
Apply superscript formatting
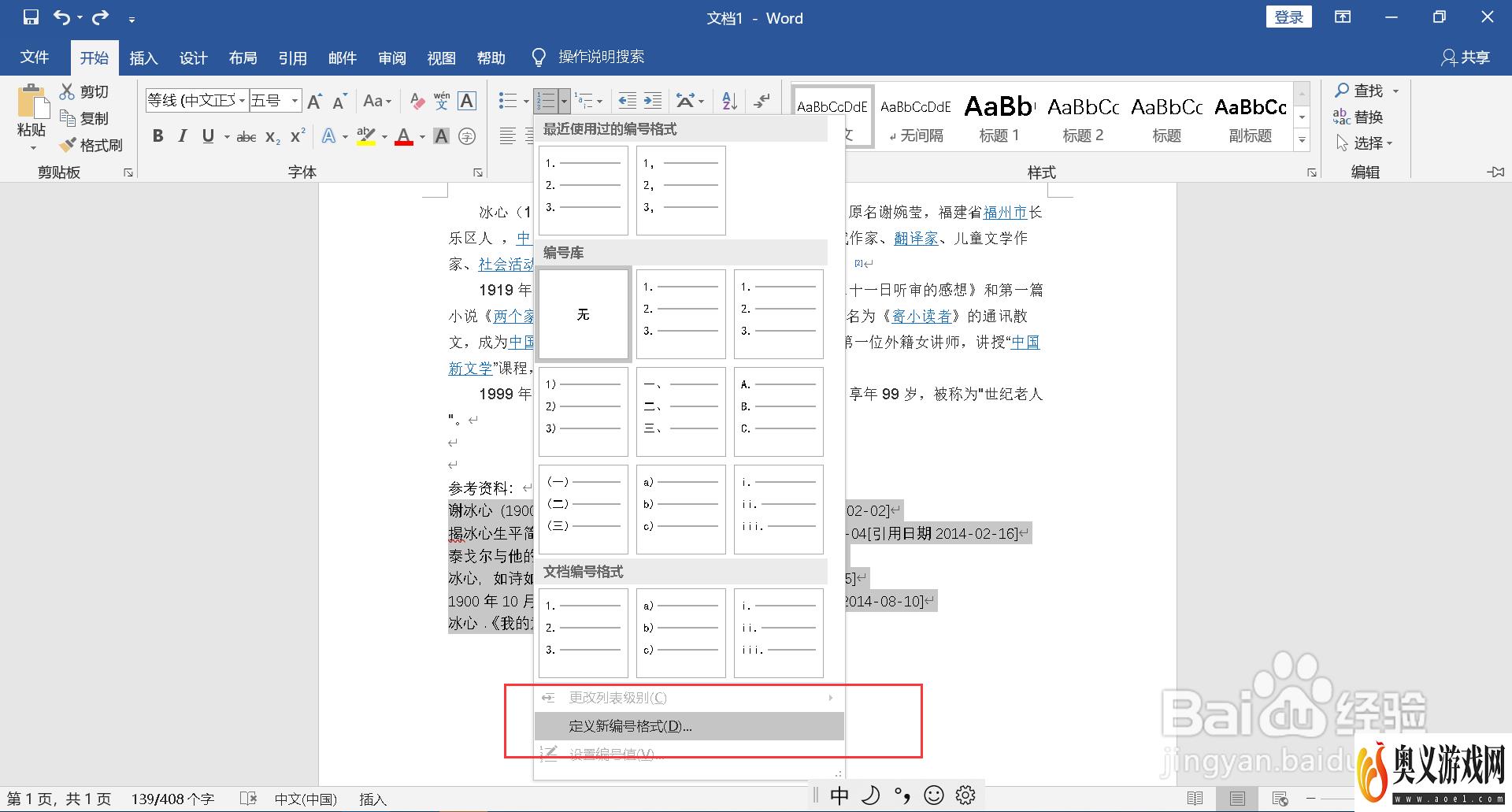(x=298, y=136)
